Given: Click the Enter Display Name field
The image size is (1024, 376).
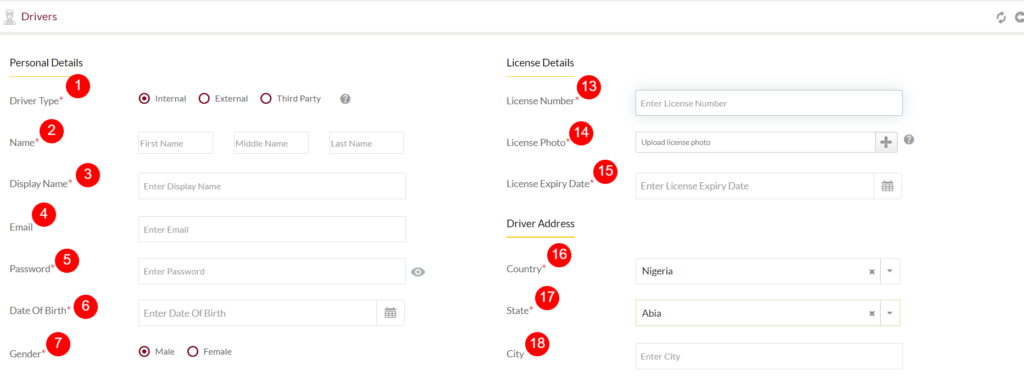Looking at the screenshot, I should pyautogui.click(x=272, y=186).
